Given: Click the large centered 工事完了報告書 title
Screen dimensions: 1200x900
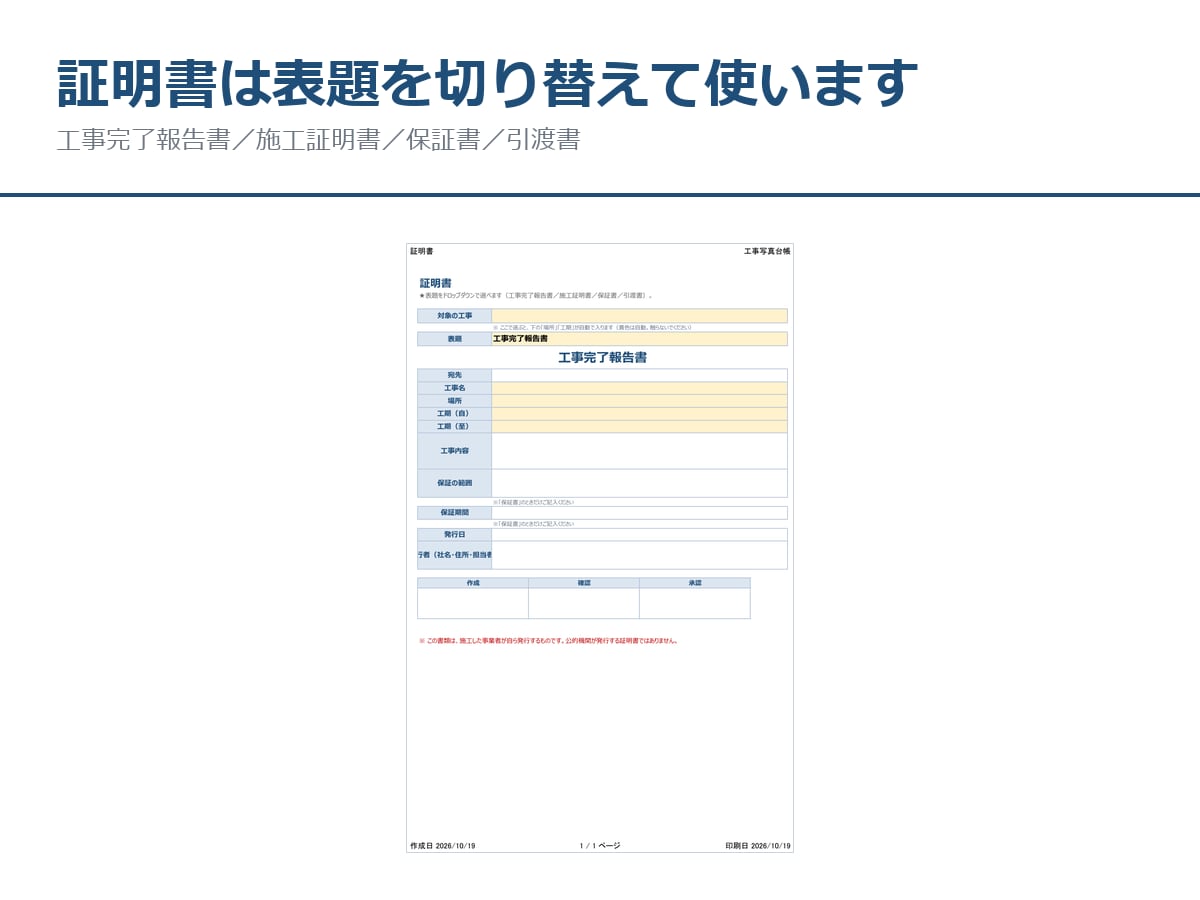Looking at the screenshot, I should click(602, 357).
